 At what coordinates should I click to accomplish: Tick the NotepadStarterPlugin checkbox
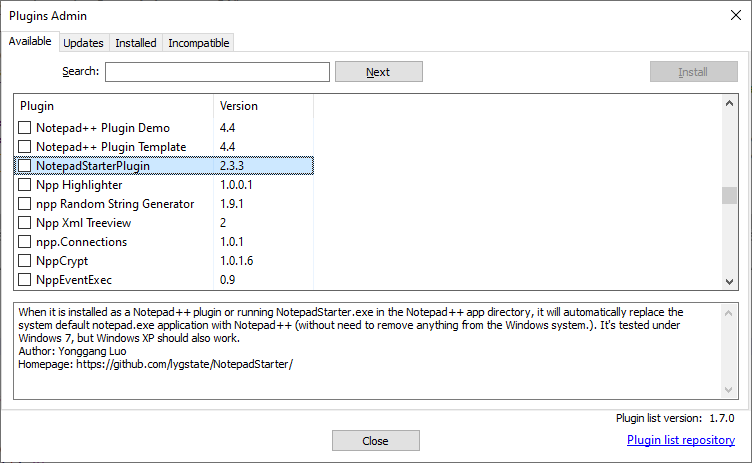click(24, 166)
